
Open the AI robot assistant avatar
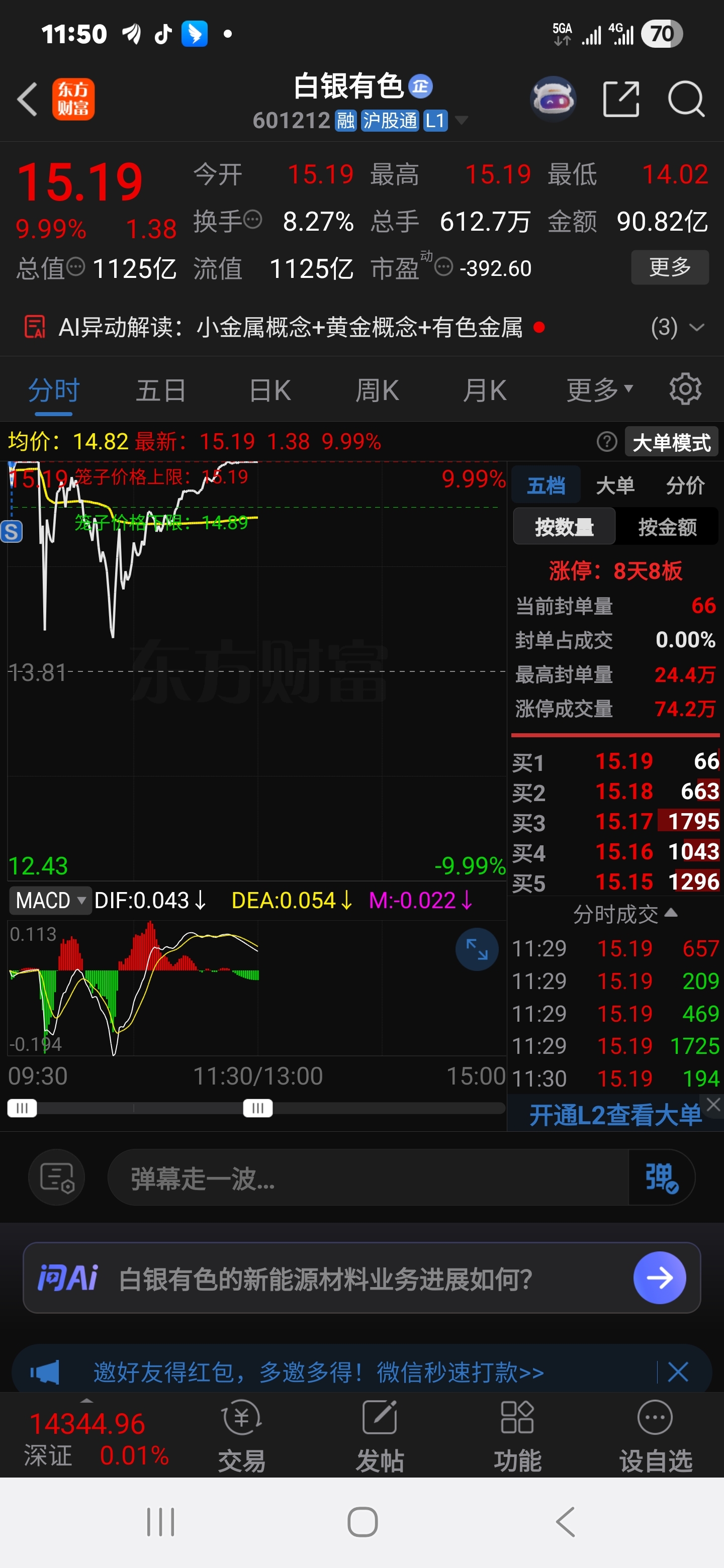(553, 99)
